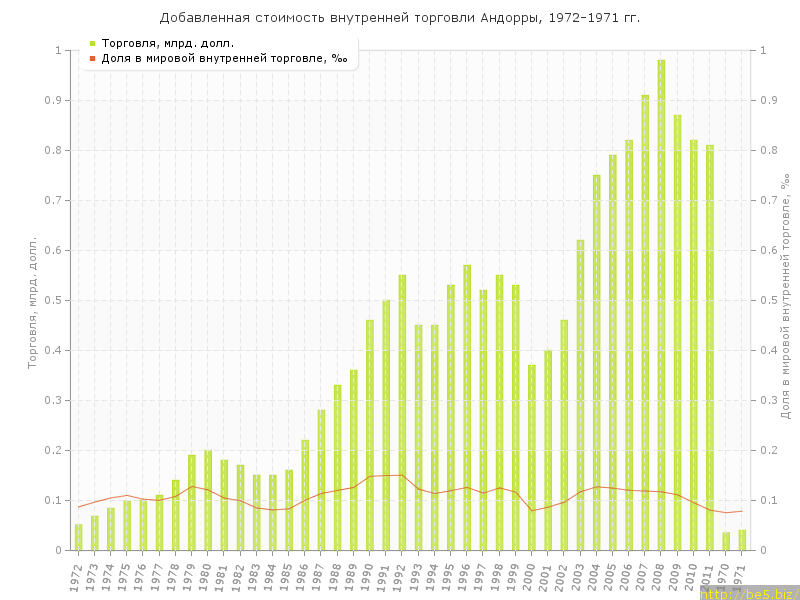Click the green legend marker for Торговля

[x=92, y=43]
